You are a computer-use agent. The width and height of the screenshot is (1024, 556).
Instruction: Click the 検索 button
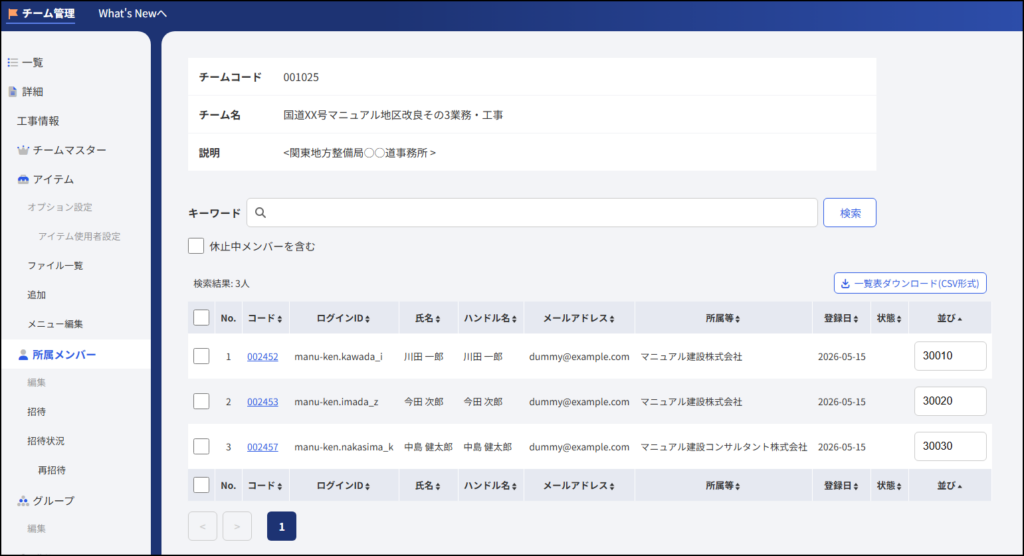click(850, 213)
